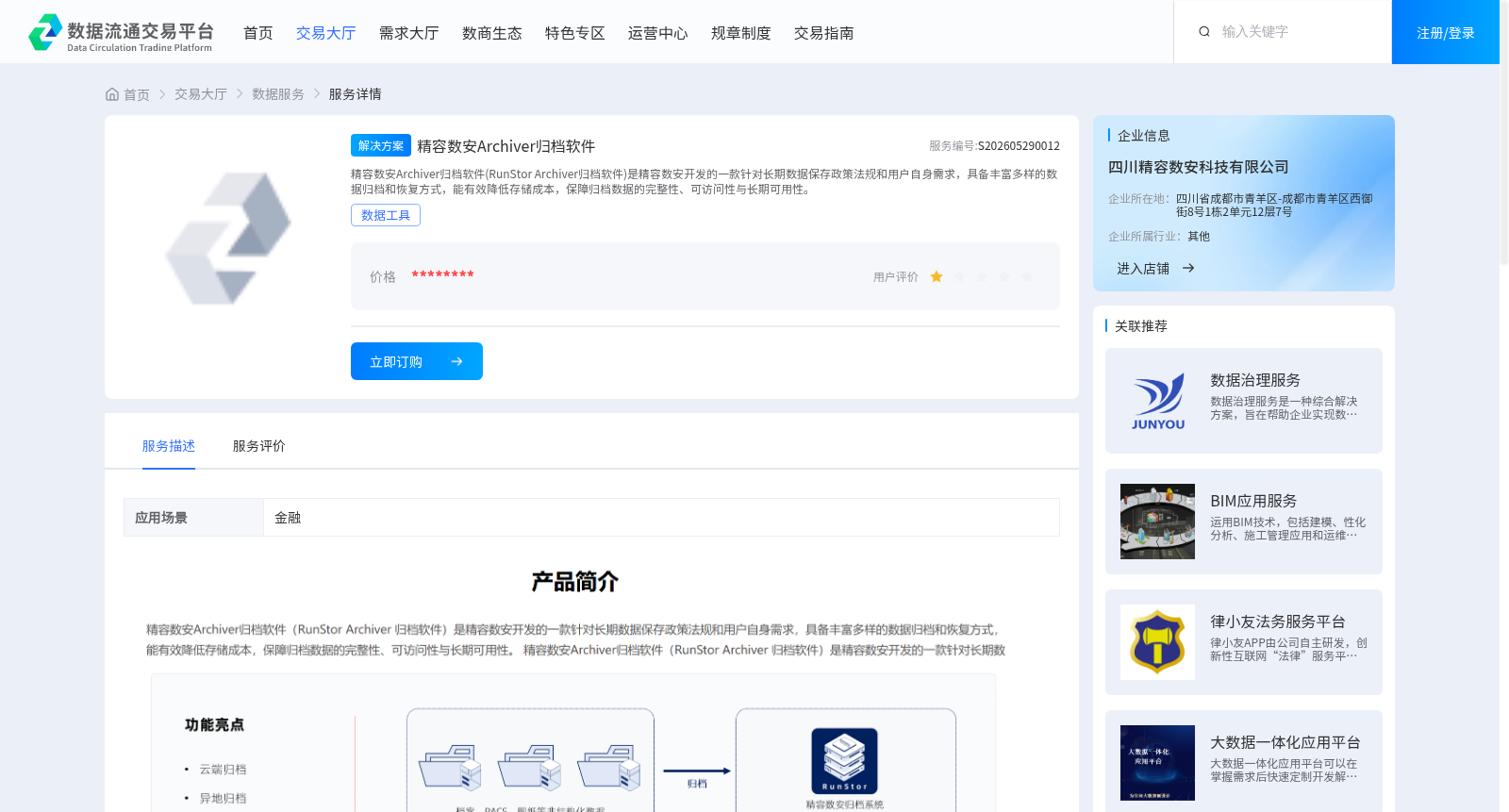Open 特色专区 navigation item

pyautogui.click(x=575, y=33)
